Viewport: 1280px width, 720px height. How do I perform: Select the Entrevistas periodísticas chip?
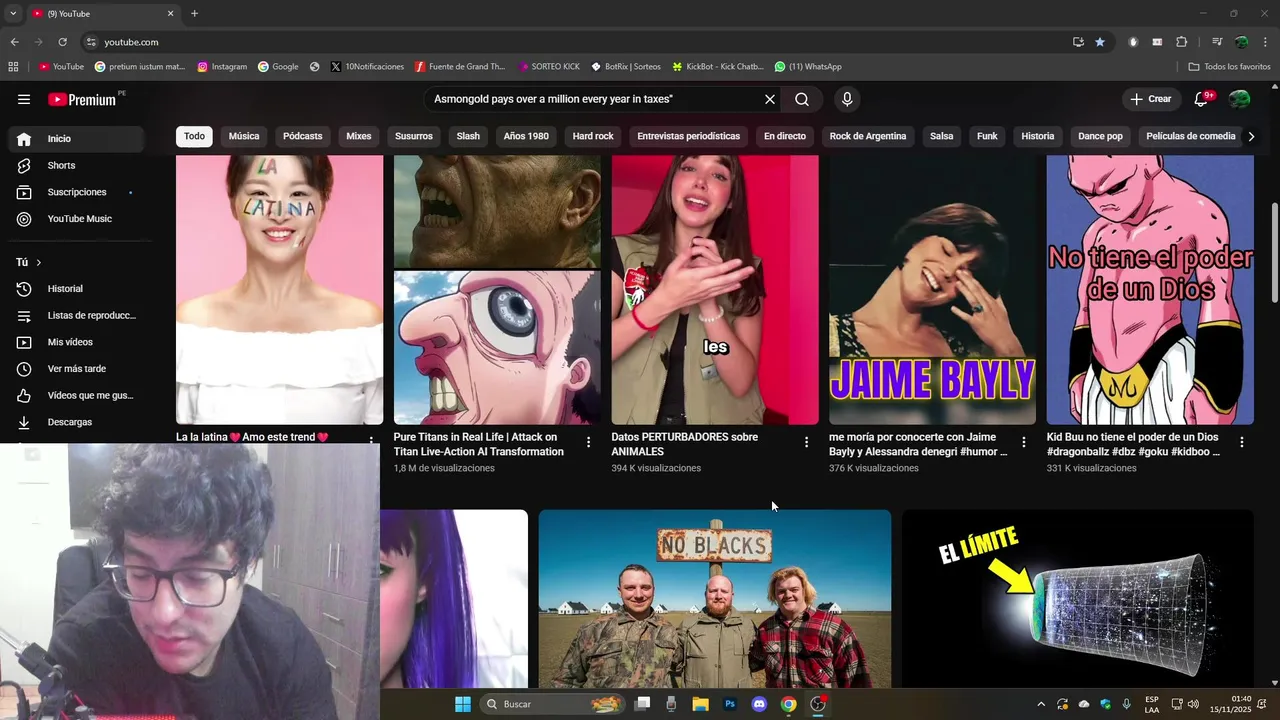click(x=689, y=136)
